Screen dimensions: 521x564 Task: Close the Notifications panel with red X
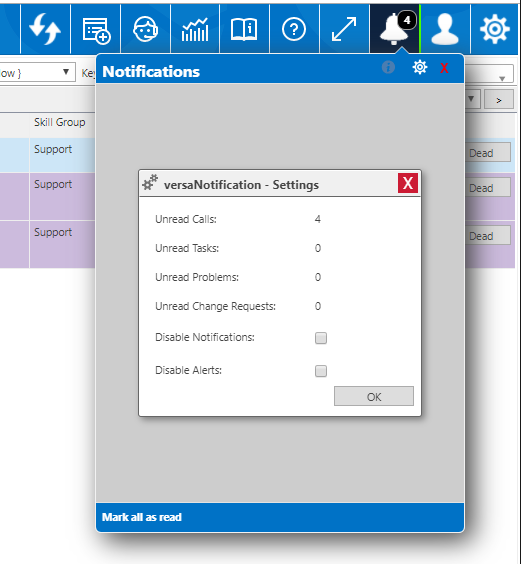(x=444, y=68)
